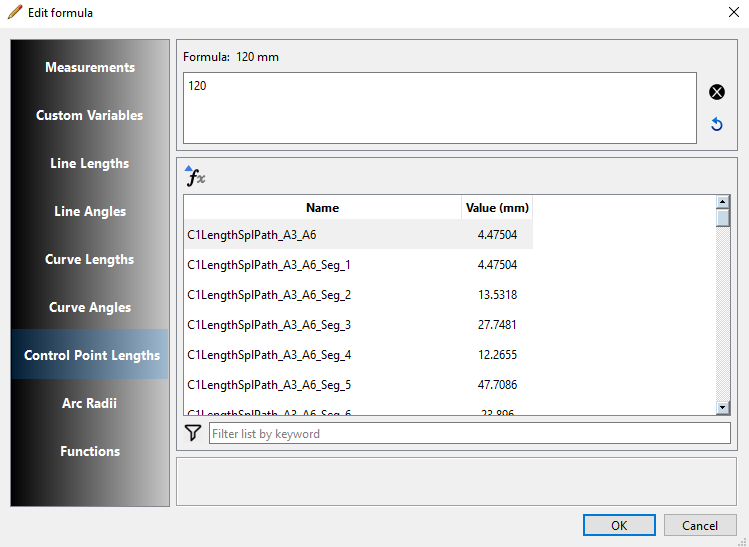The width and height of the screenshot is (749, 547).
Task: Click the clear formula X icon
Action: tap(716, 92)
